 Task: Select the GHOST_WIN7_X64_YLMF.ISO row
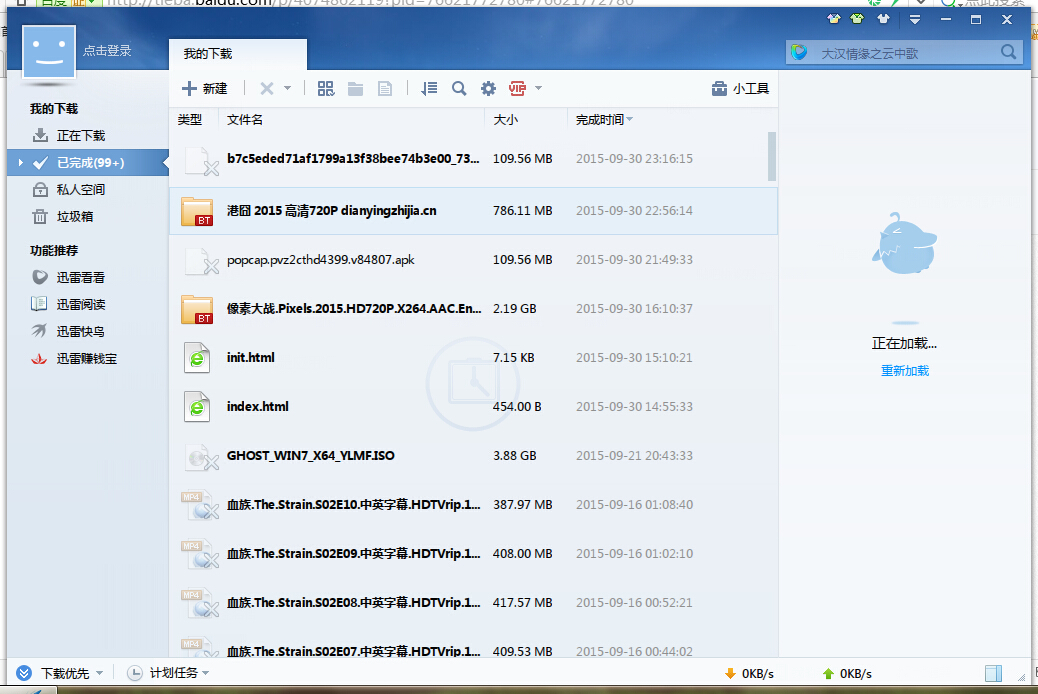click(473, 456)
